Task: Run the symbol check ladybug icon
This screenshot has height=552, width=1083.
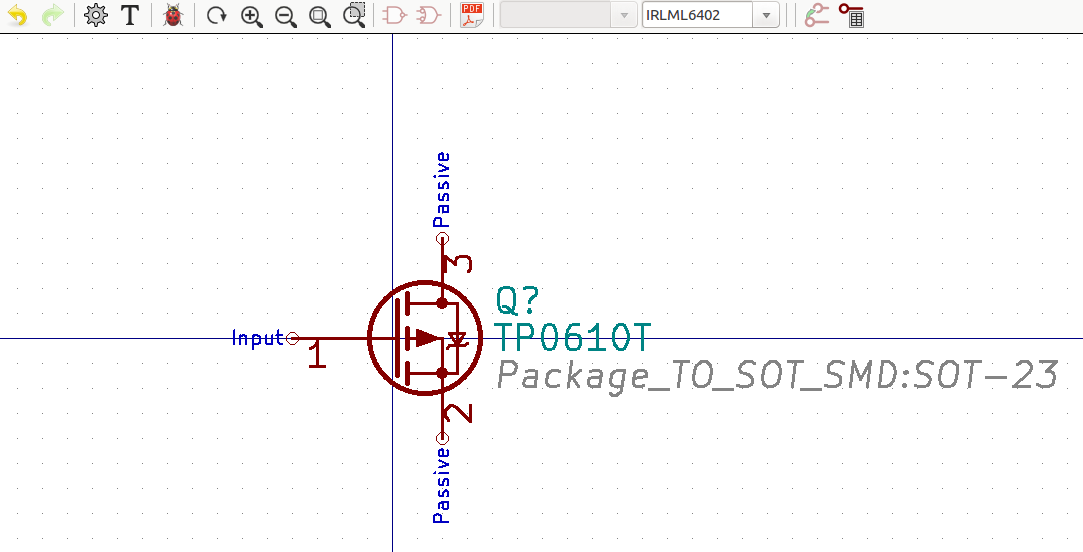Action: (x=173, y=15)
